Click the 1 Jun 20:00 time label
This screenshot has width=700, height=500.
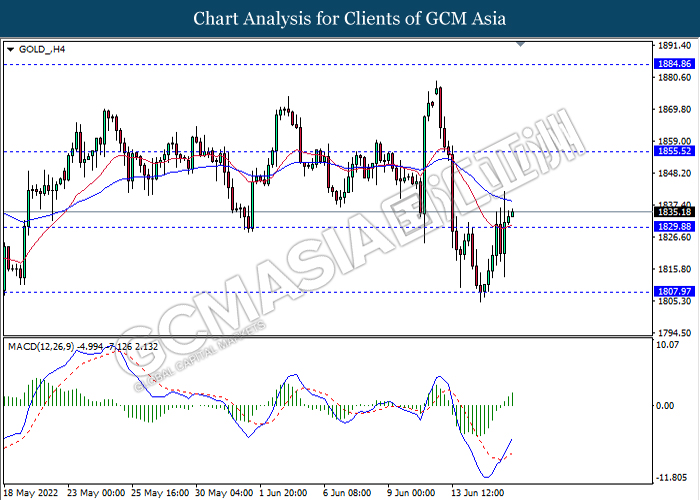tap(283, 493)
